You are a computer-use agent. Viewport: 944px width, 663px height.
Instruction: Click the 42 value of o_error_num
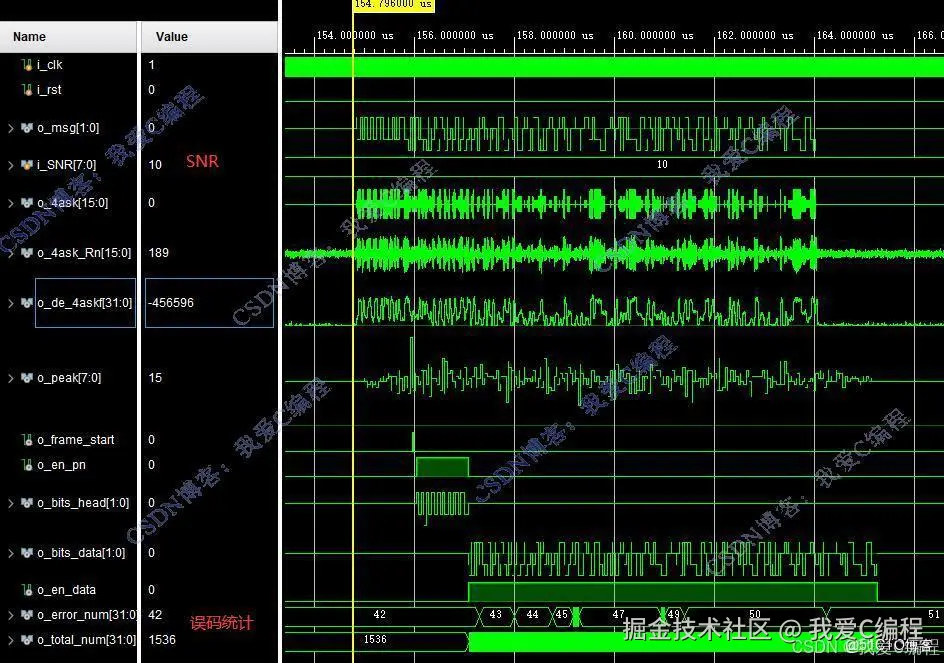155,615
